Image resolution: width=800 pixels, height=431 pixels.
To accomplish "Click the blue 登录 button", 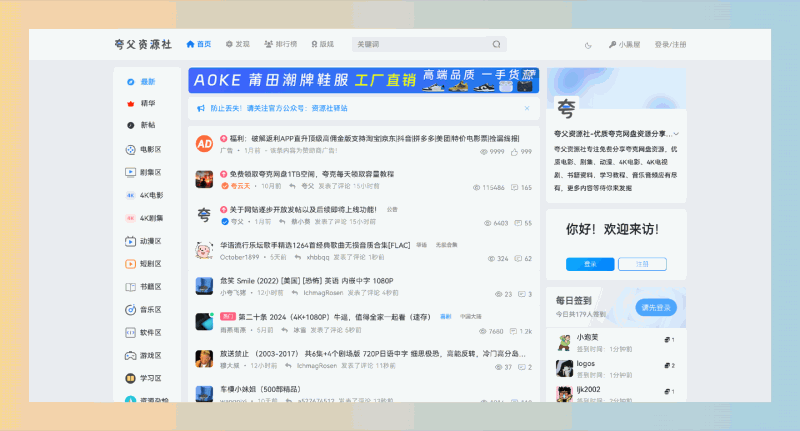I will click(590, 264).
